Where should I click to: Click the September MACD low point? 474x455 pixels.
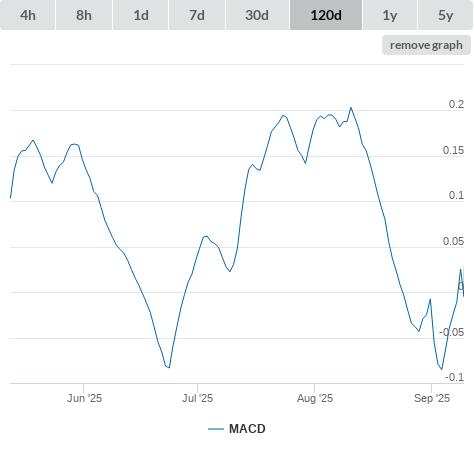442,369
